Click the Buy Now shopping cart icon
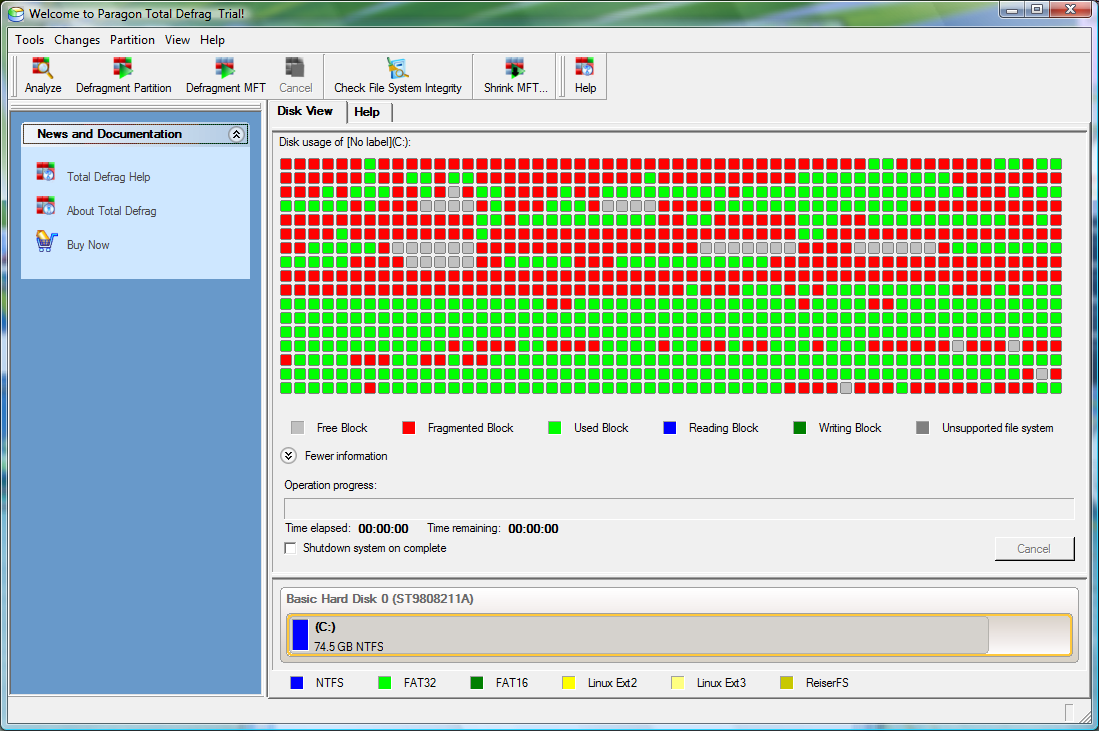The height and width of the screenshot is (731, 1099). point(46,240)
